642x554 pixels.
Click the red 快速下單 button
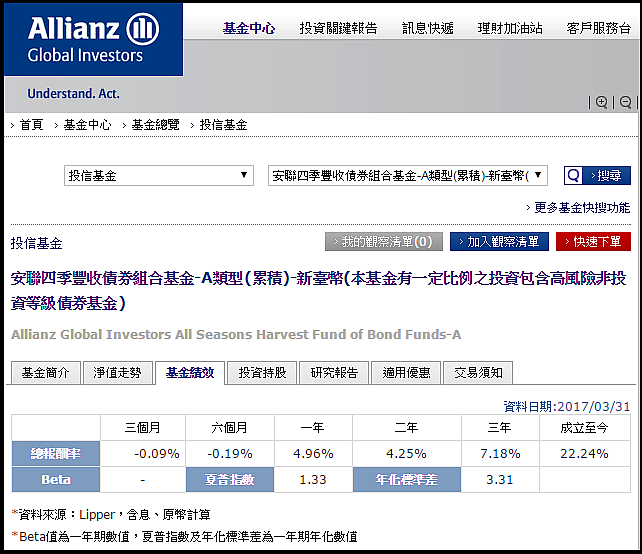pos(593,242)
